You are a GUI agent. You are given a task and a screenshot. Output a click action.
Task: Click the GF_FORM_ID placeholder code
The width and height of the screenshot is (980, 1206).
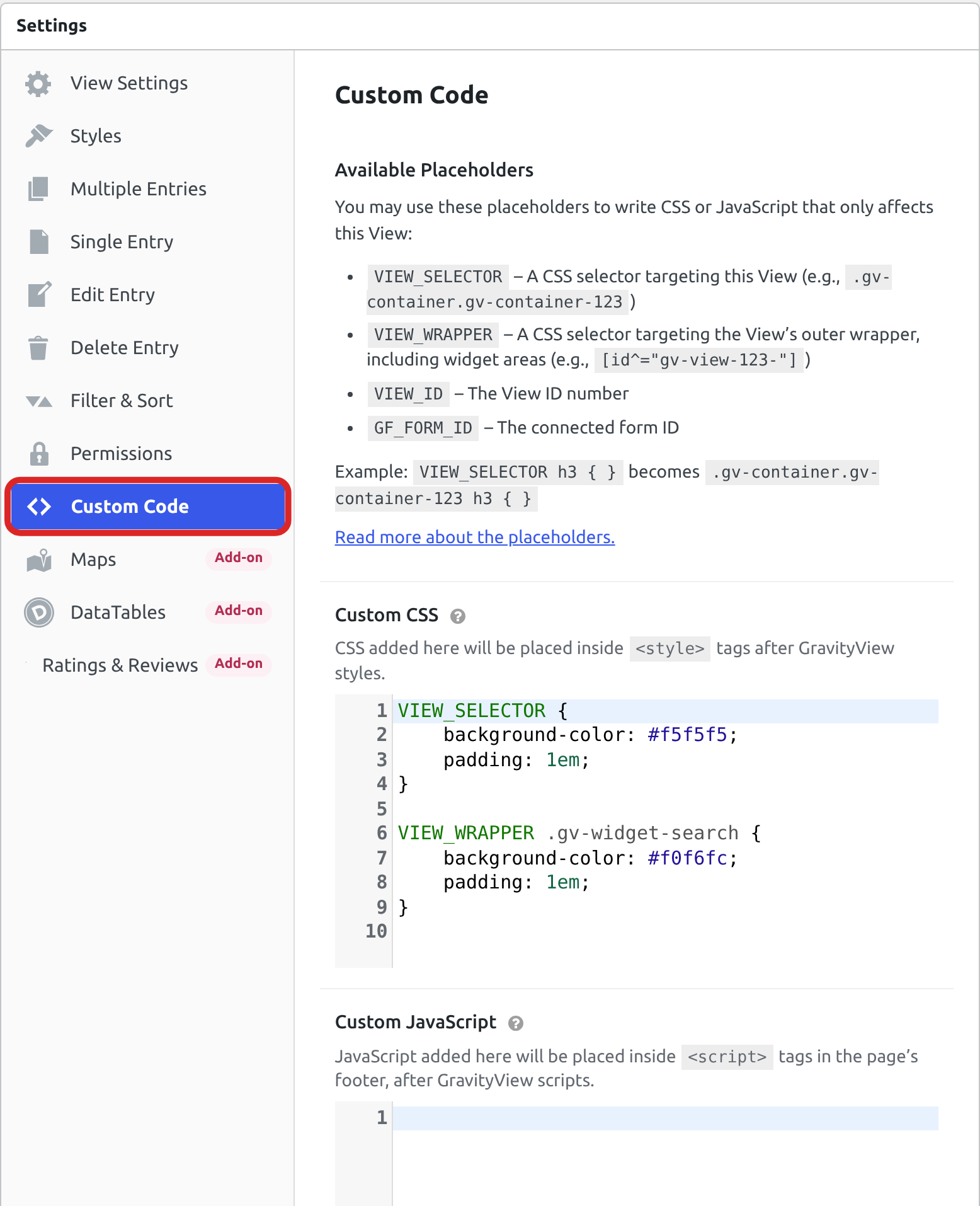coord(423,428)
